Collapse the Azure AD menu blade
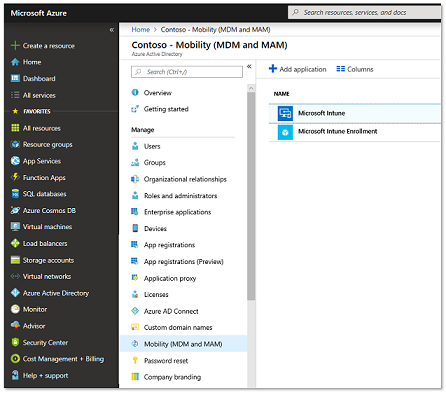This screenshot has height=395, width=446. (x=249, y=67)
